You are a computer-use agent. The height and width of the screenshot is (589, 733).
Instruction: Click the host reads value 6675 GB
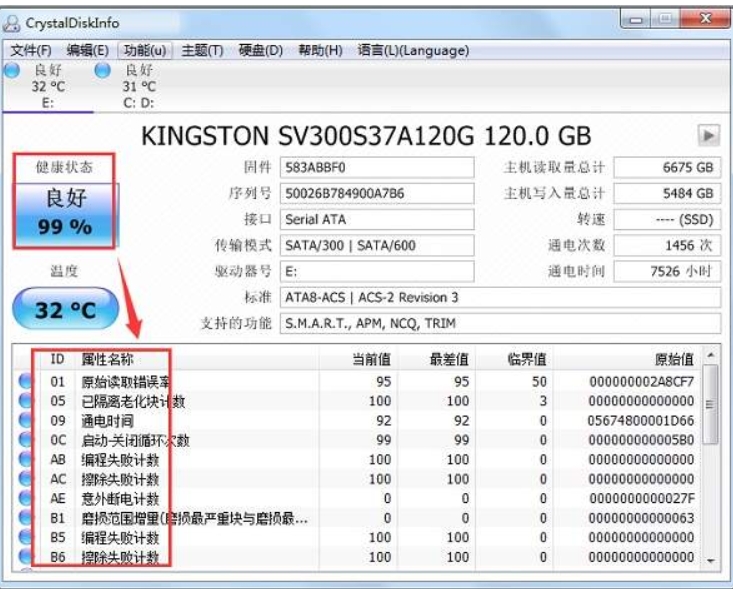[667, 167]
